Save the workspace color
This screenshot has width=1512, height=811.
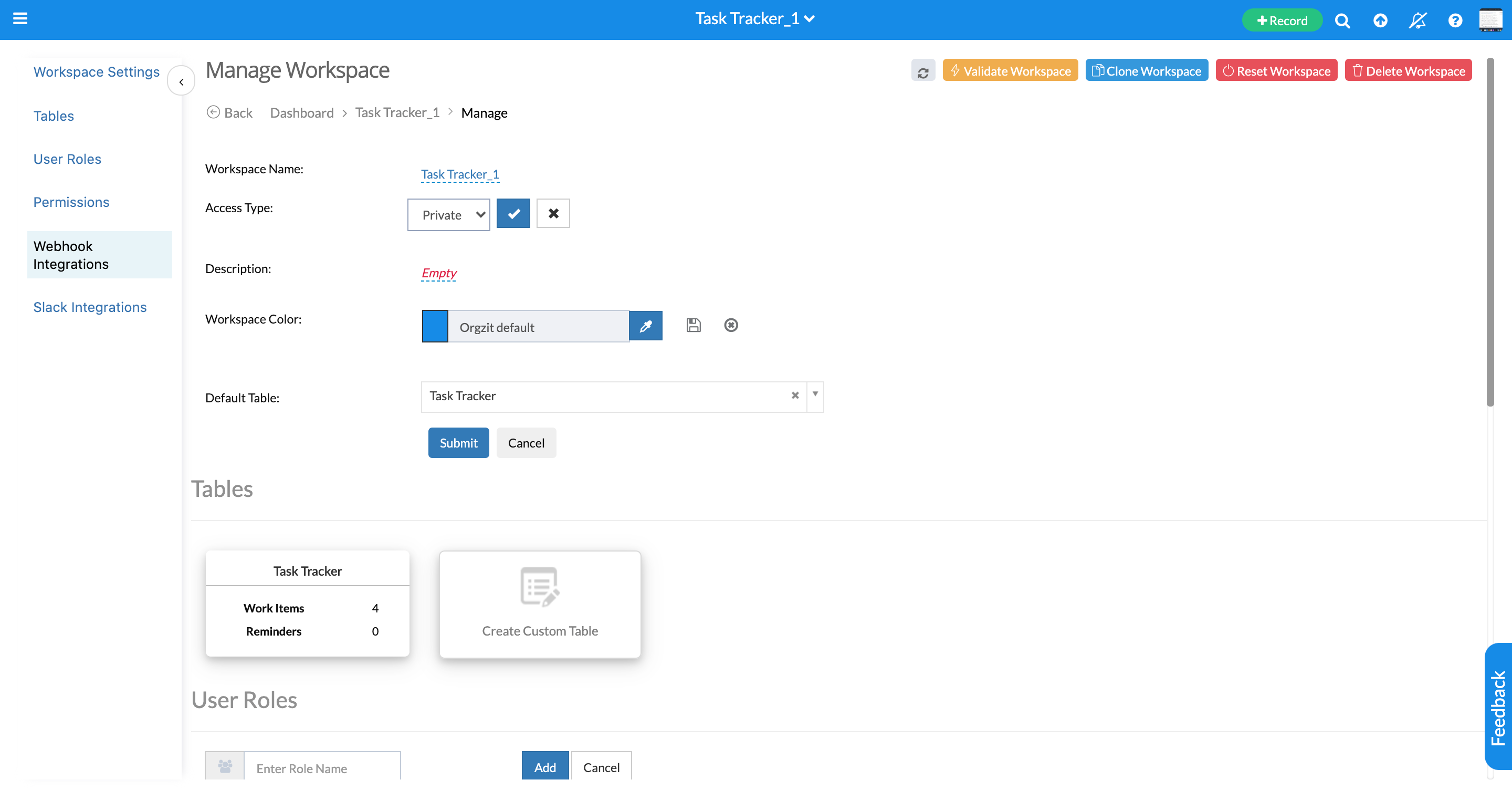pyautogui.click(x=693, y=325)
